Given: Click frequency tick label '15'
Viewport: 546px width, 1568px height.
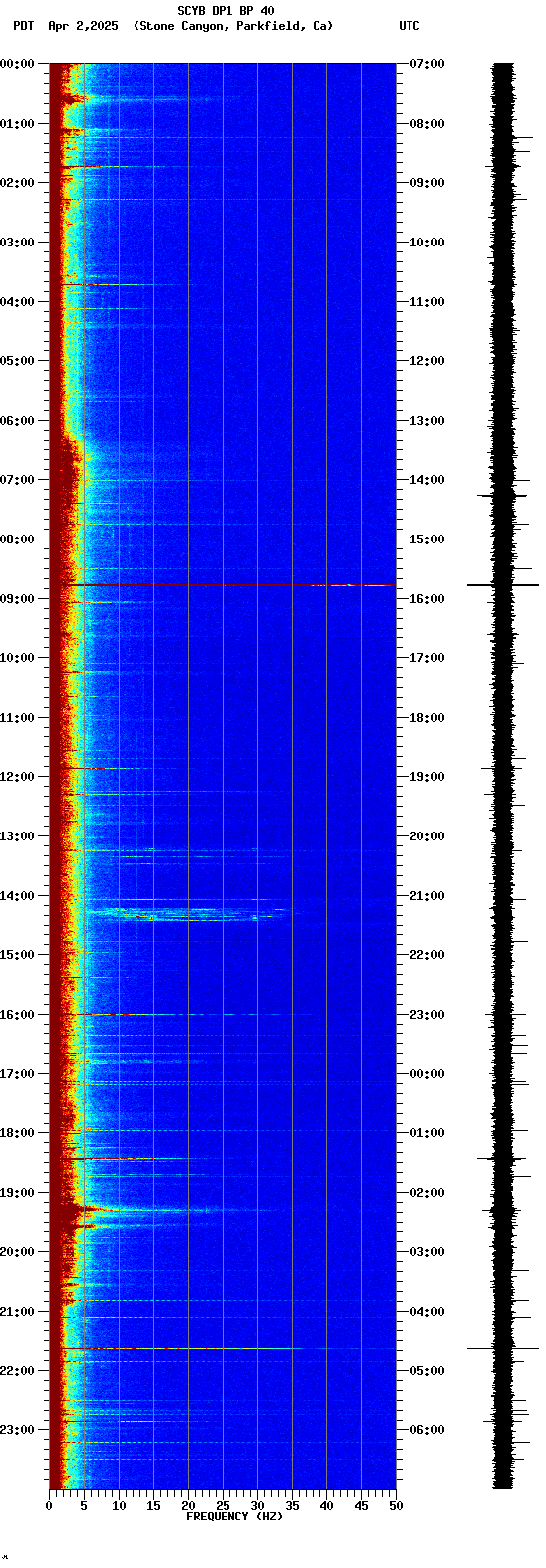Looking at the screenshot, I should pos(153,1506).
